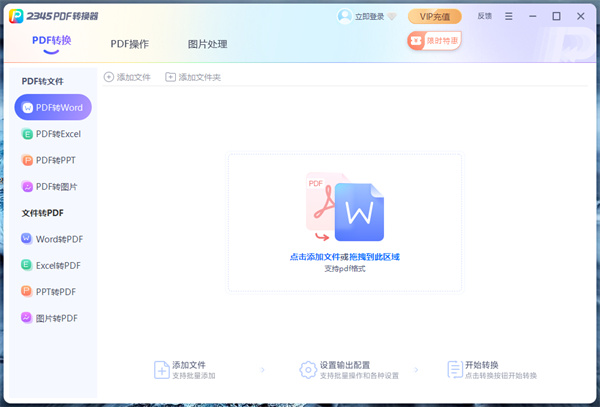Open the 反馈 feedback link
Viewport: 600px width, 407px height.
485,16
